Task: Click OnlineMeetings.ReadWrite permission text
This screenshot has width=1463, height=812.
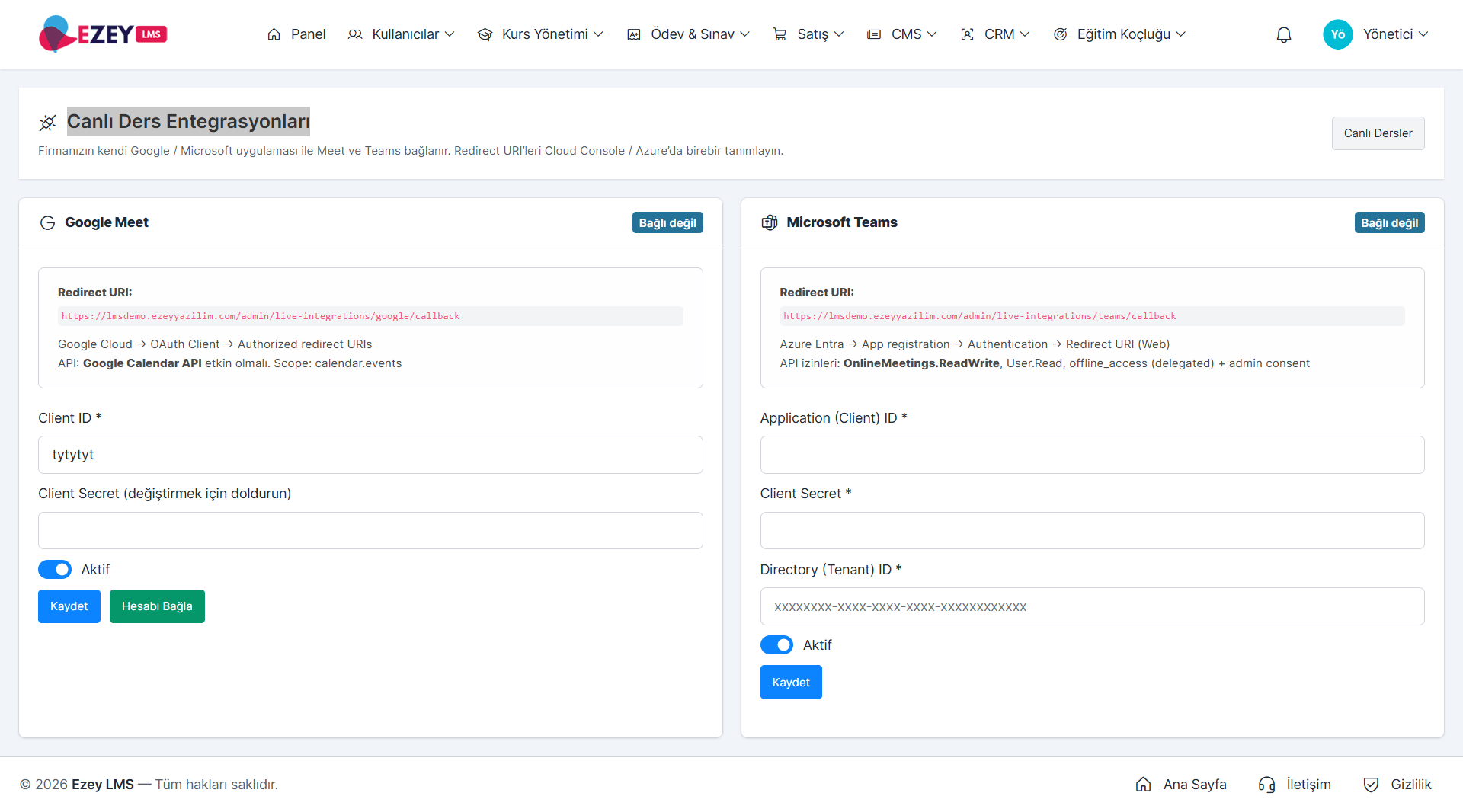Action: click(921, 363)
